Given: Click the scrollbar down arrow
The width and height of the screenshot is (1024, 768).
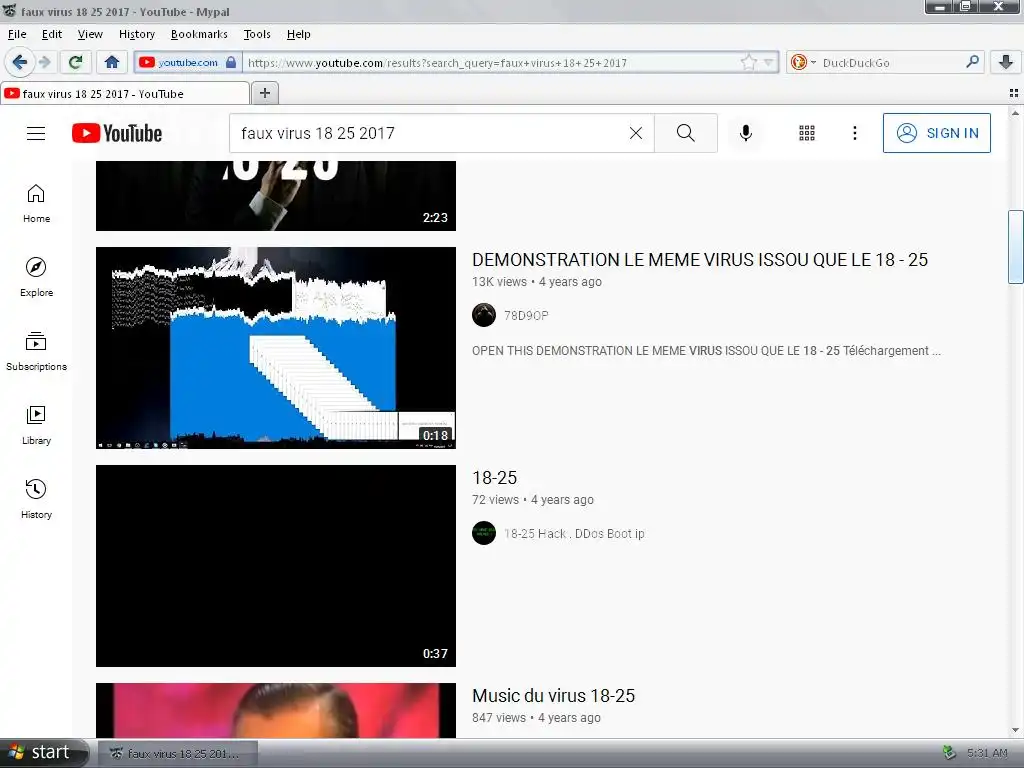Looking at the screenshot, I should tap(1015, 731).
